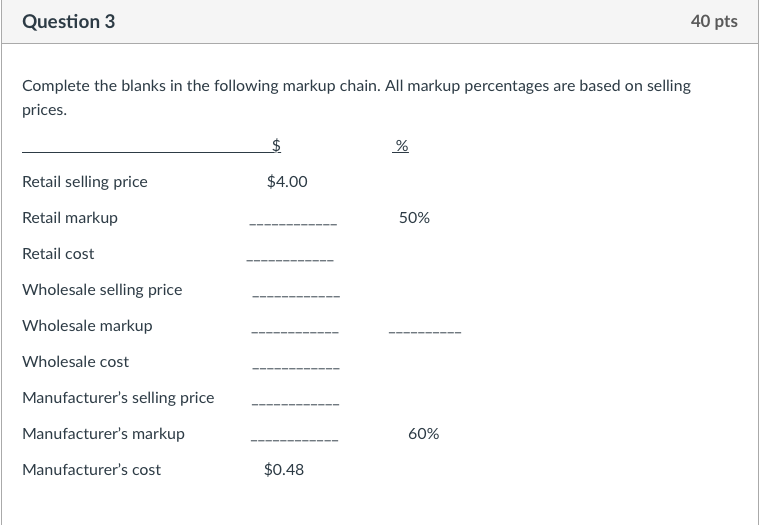Click the Manufacturer's markup dollar blank
Screen dimensions: 759x525
point(294,440)
